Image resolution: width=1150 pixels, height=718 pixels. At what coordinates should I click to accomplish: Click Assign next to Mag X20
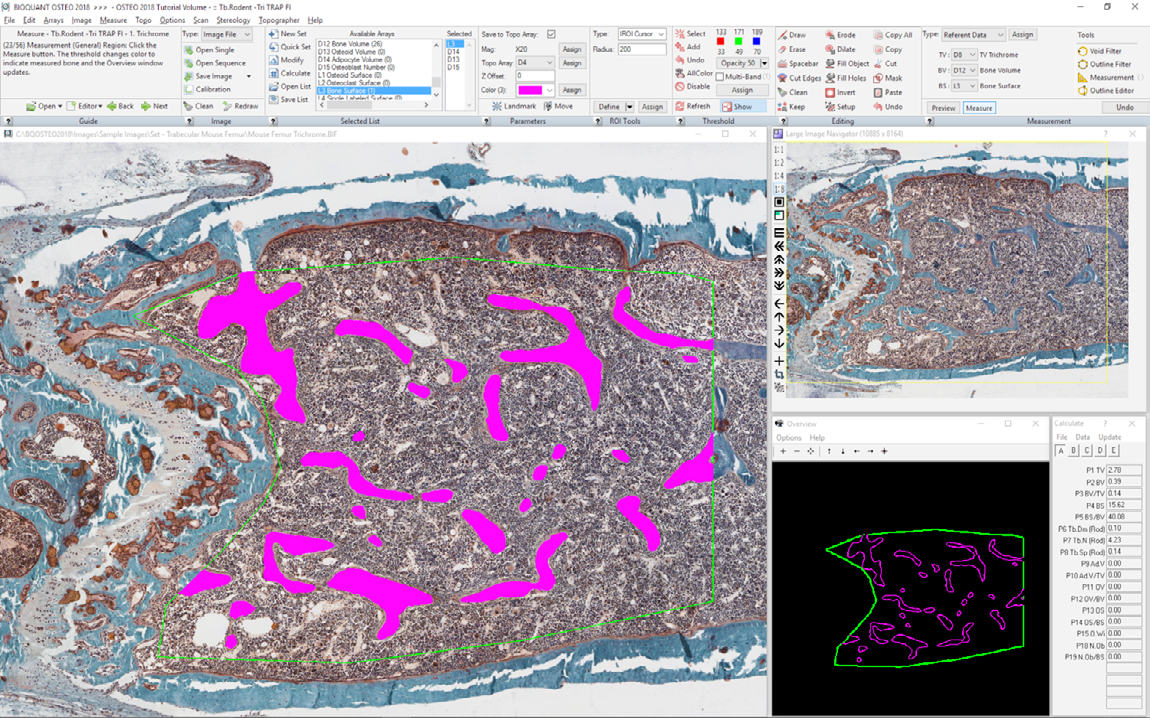click(572, 49)
